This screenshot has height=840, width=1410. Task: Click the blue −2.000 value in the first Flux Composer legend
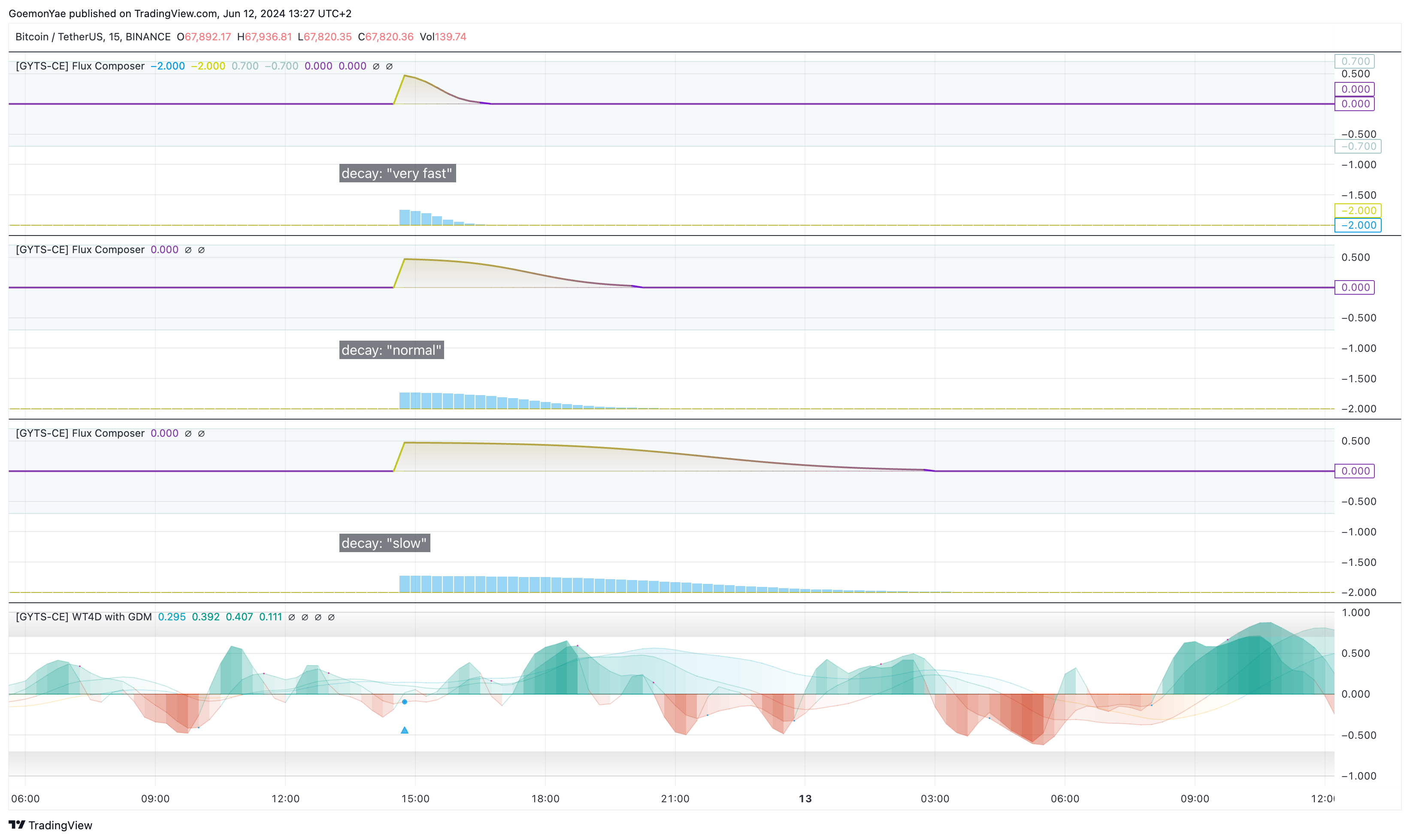pyautogui.click(x=167, y=66)
